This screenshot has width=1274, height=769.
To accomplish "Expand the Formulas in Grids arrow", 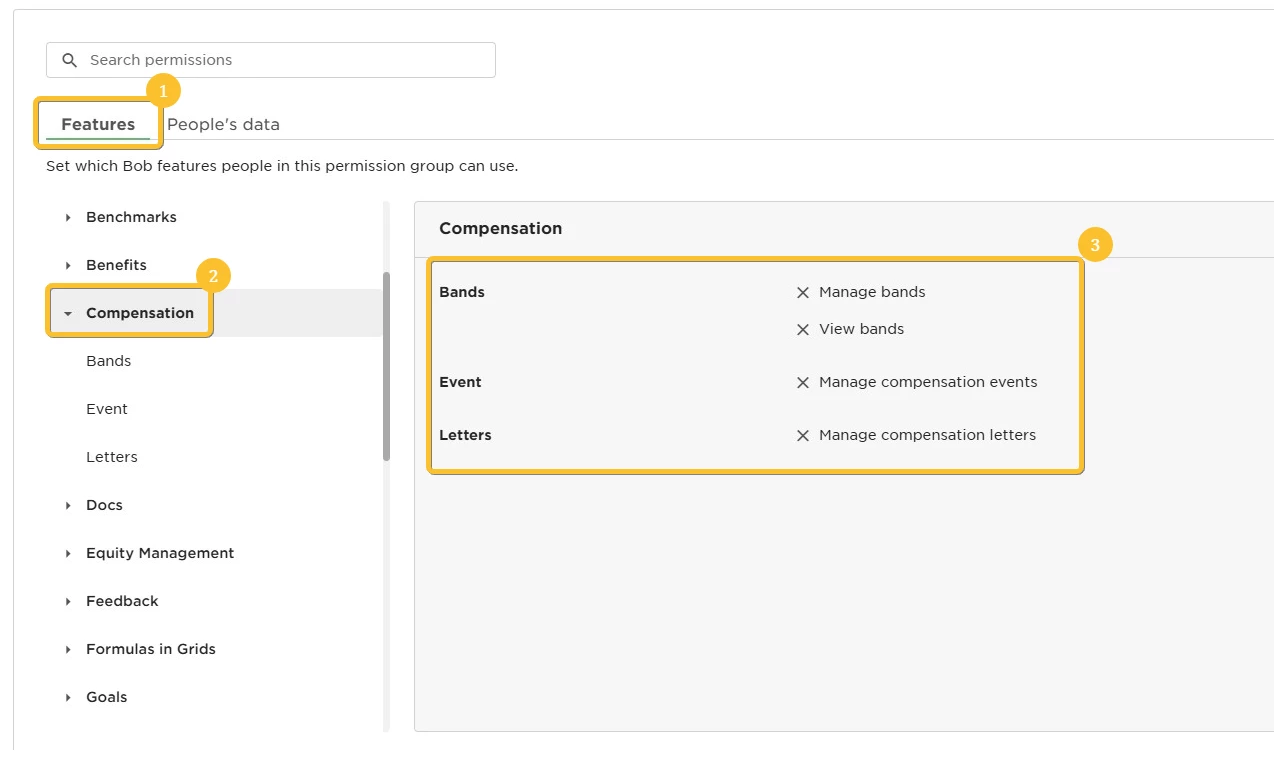I will tap(68, 649).
